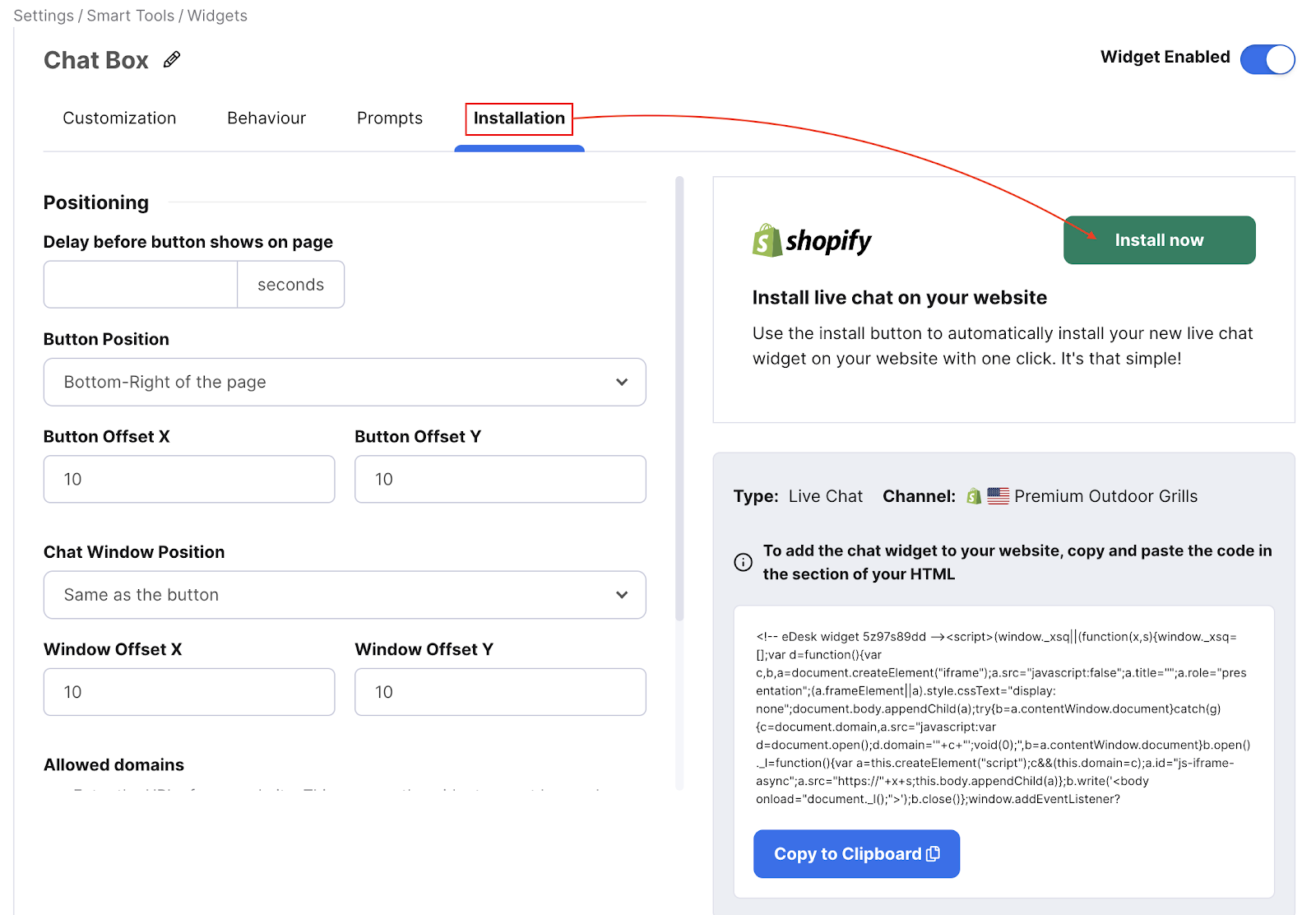
Task: Click the delay seconds input field
Action: [x=141, y=285]
